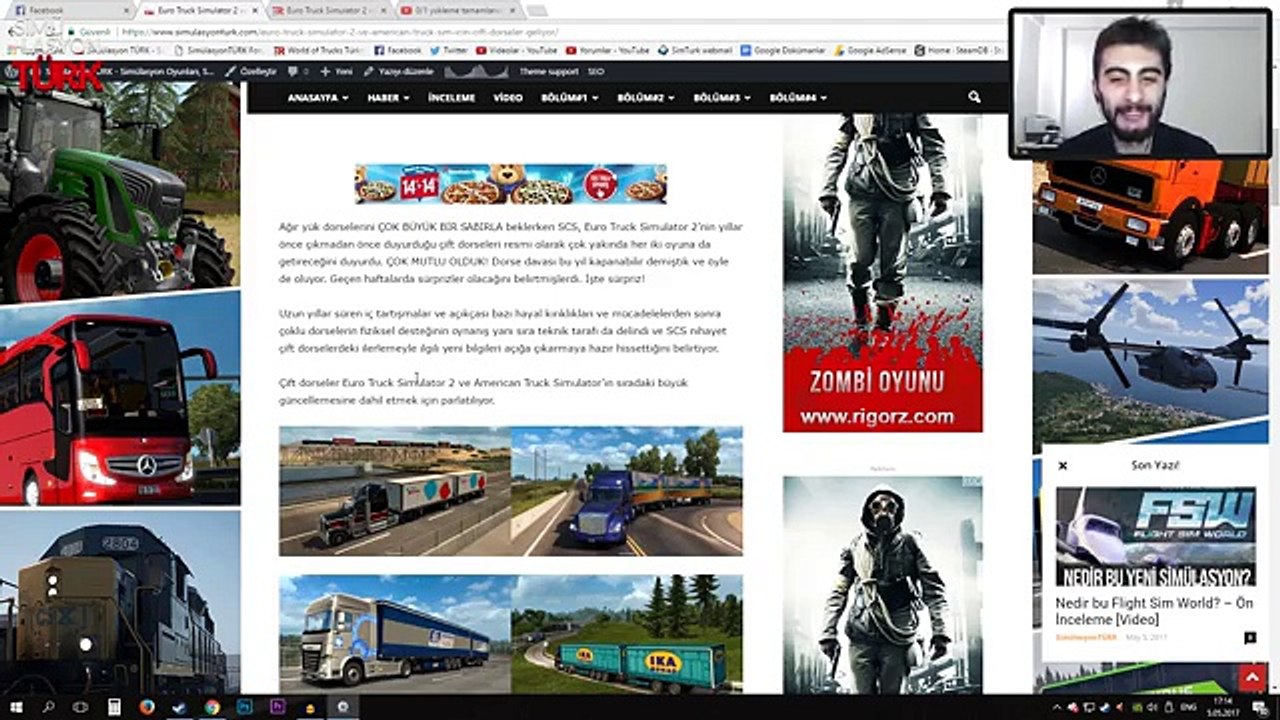
Task: Click the Flight Sim World thumbnail
Action: tap(1156, 537)
